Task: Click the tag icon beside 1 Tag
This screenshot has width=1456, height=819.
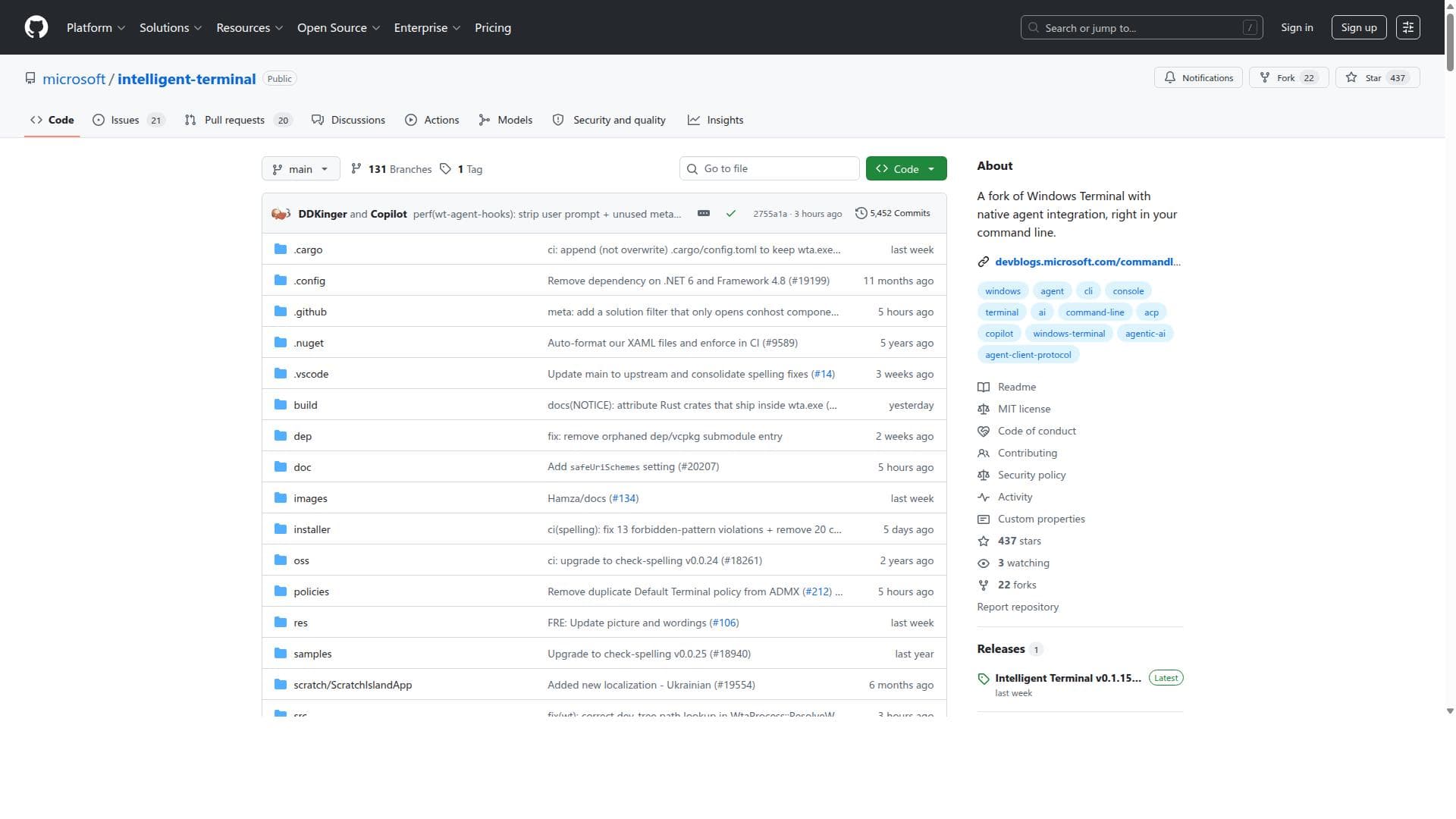Action: click(446, 169)
